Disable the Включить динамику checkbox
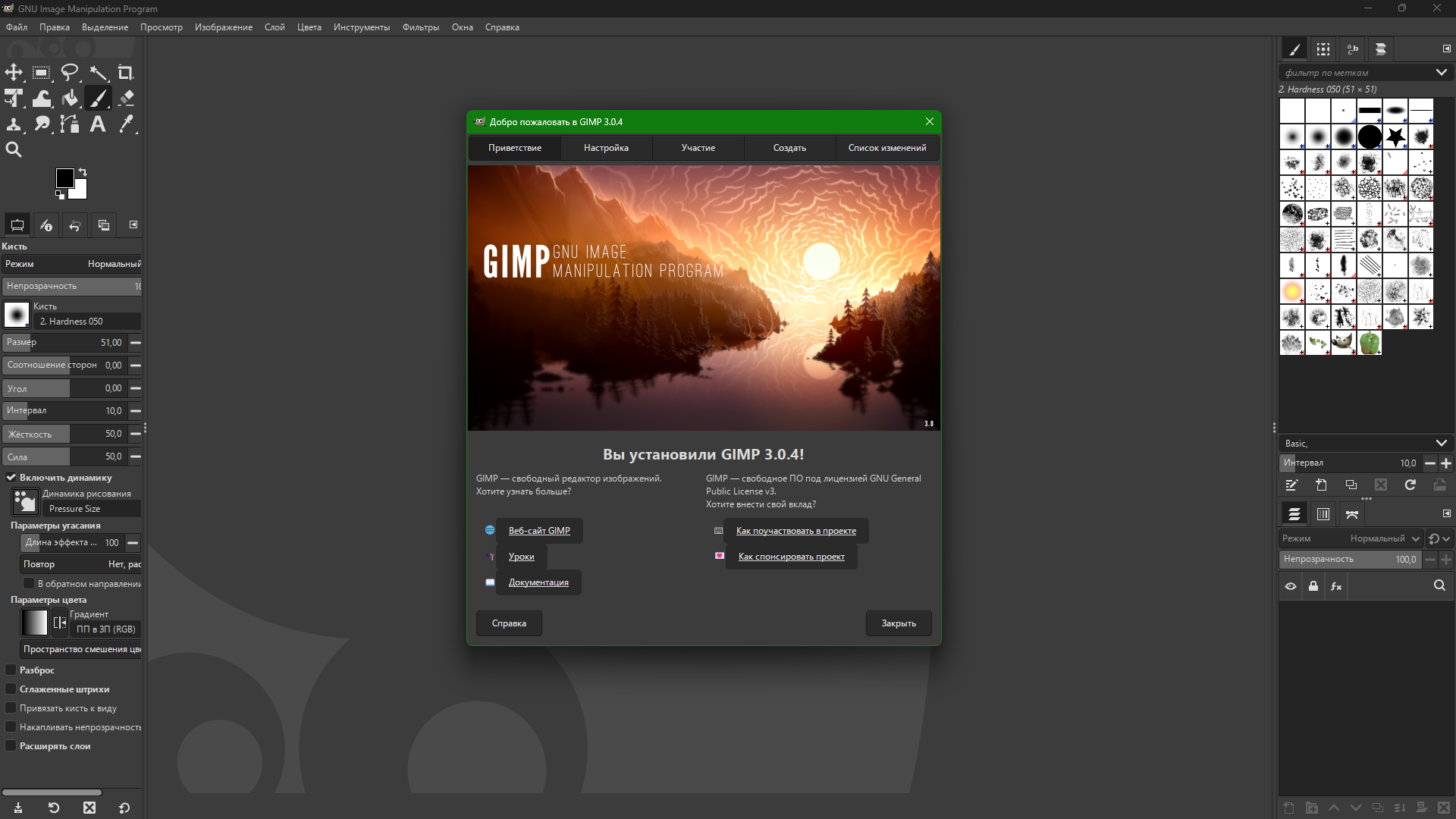 coord(11,478)
